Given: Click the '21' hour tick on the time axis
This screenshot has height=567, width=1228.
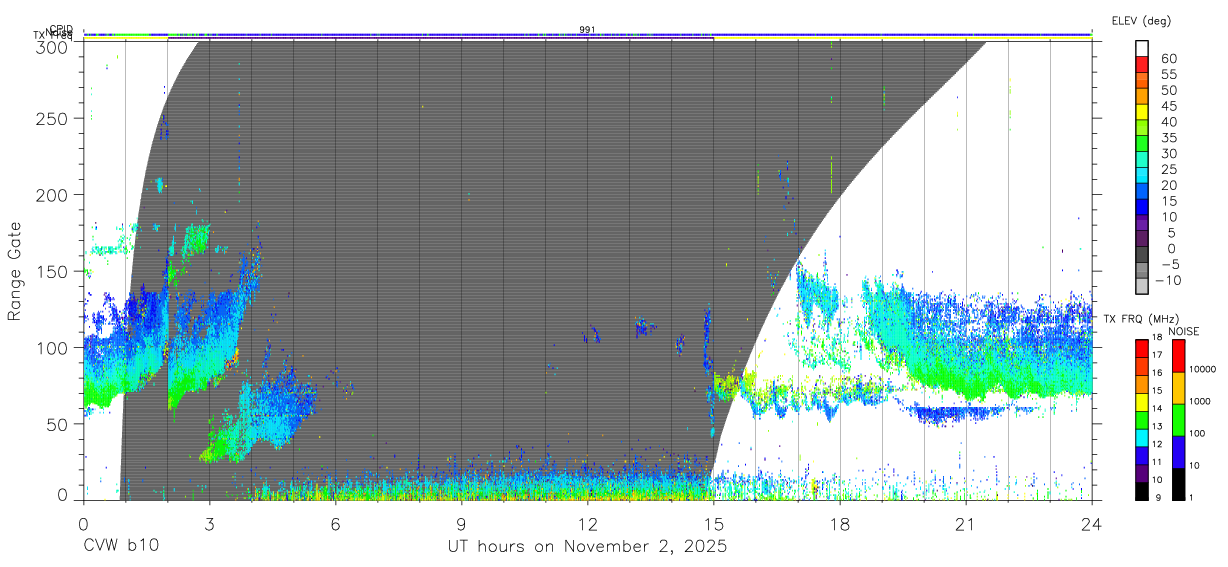Looking at the screenshot, I should 966,523.
